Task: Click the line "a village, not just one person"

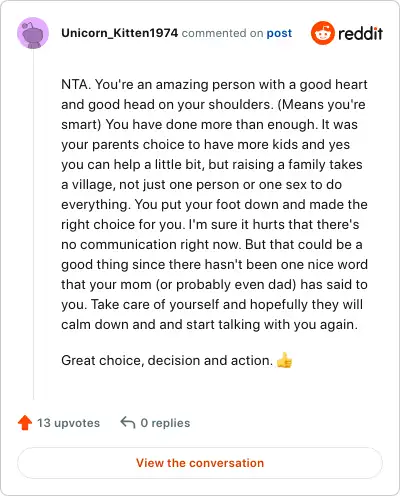Action: tap(202, 184)
